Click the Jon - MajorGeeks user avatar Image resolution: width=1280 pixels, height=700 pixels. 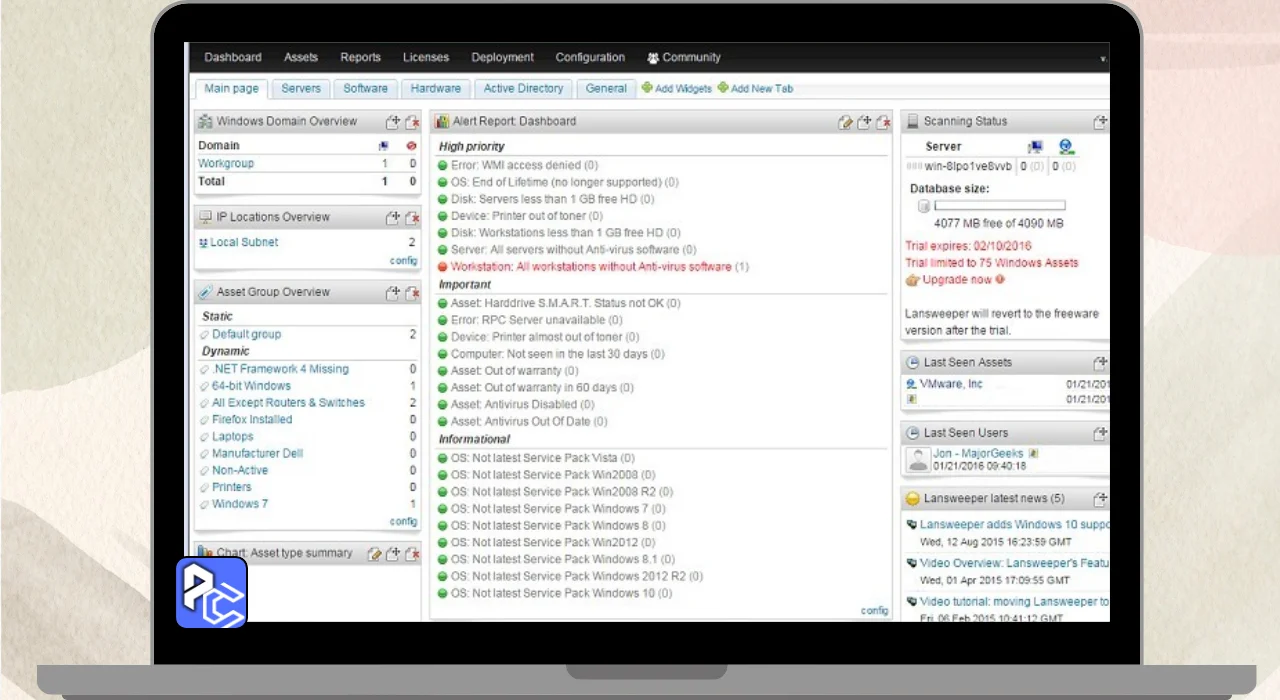(918, 460)
